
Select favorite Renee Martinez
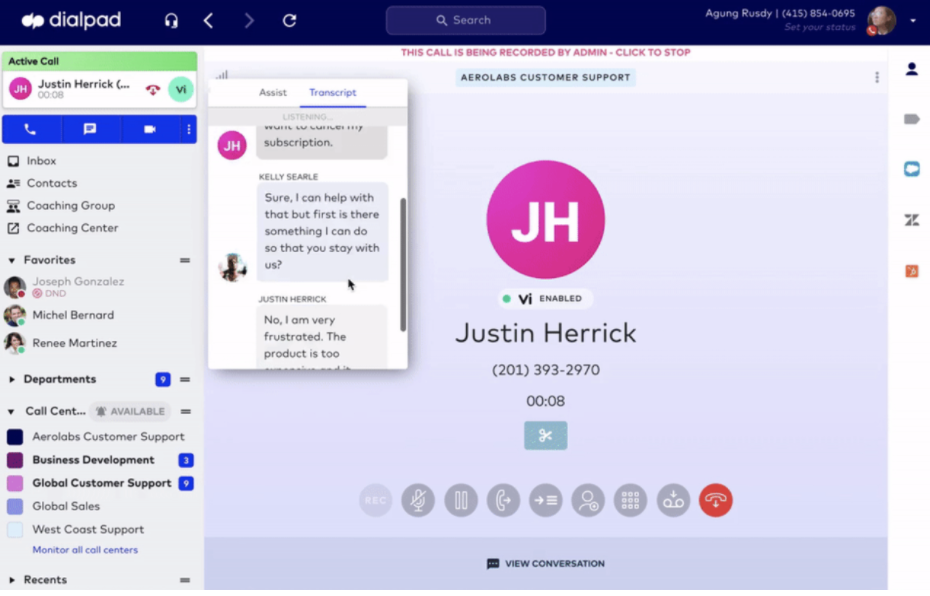[74, 343]
